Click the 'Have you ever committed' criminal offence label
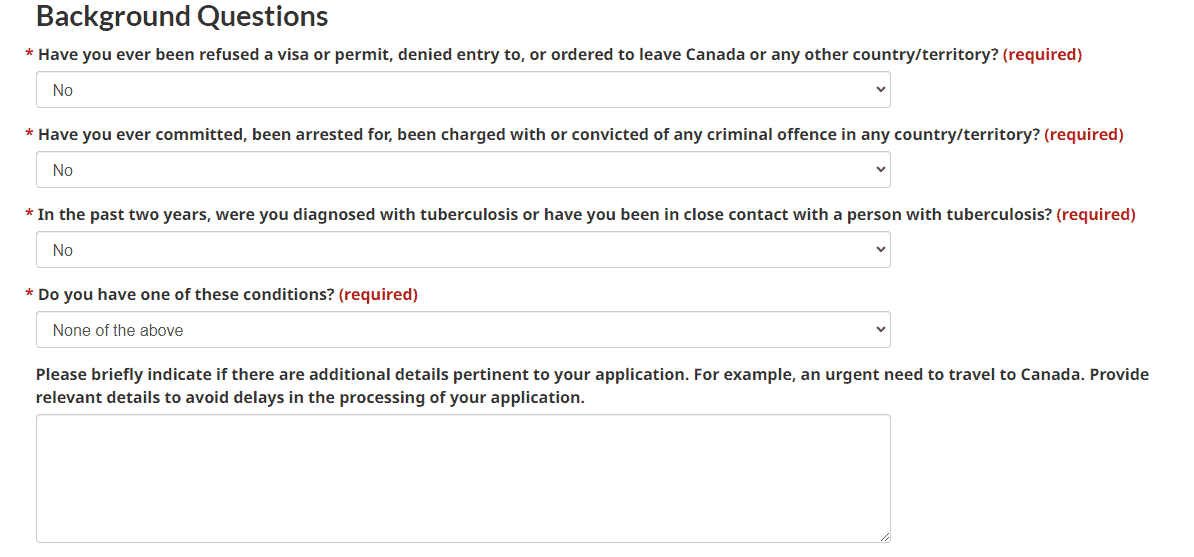 (538, 135)
